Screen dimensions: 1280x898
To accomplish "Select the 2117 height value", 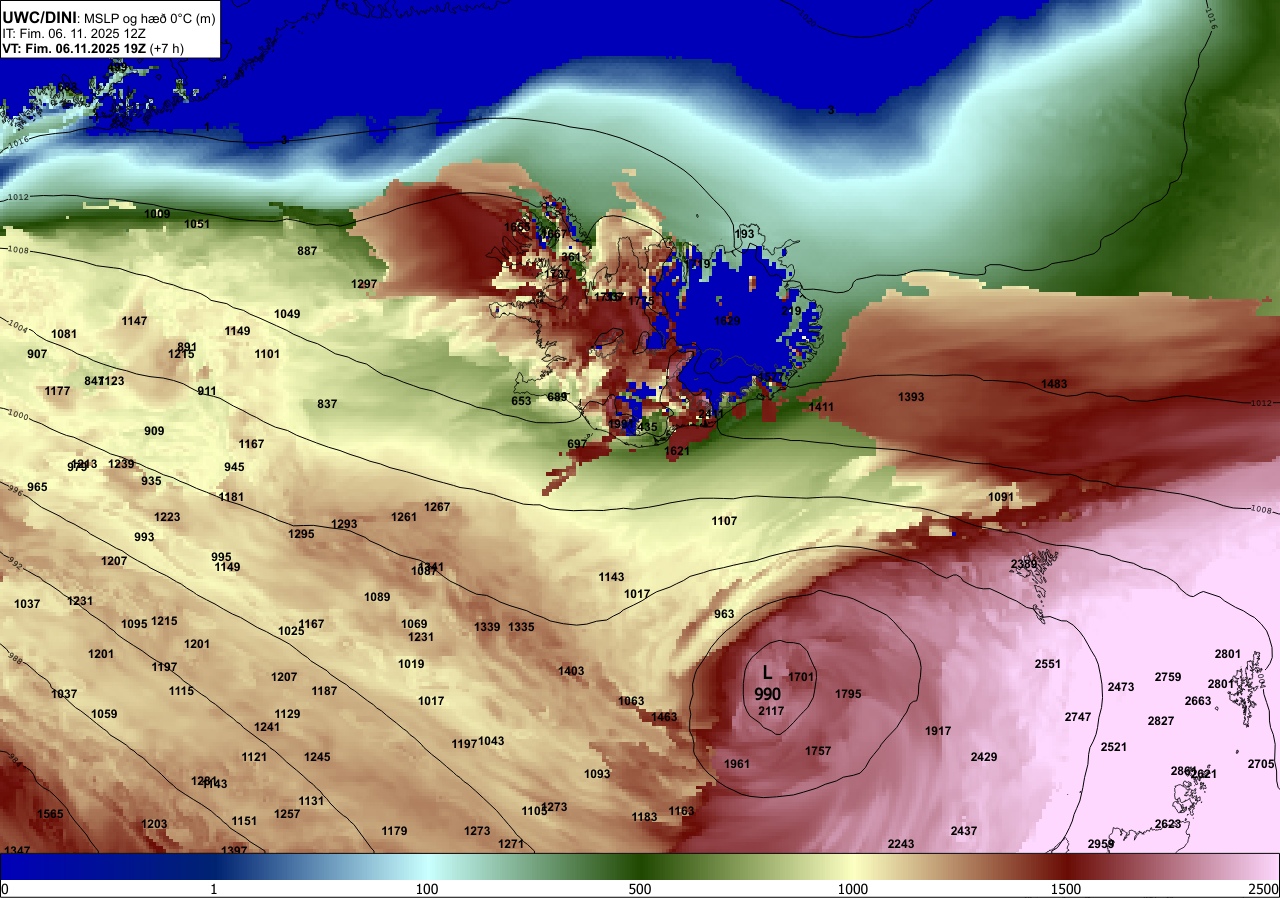I will coord(771,711).
